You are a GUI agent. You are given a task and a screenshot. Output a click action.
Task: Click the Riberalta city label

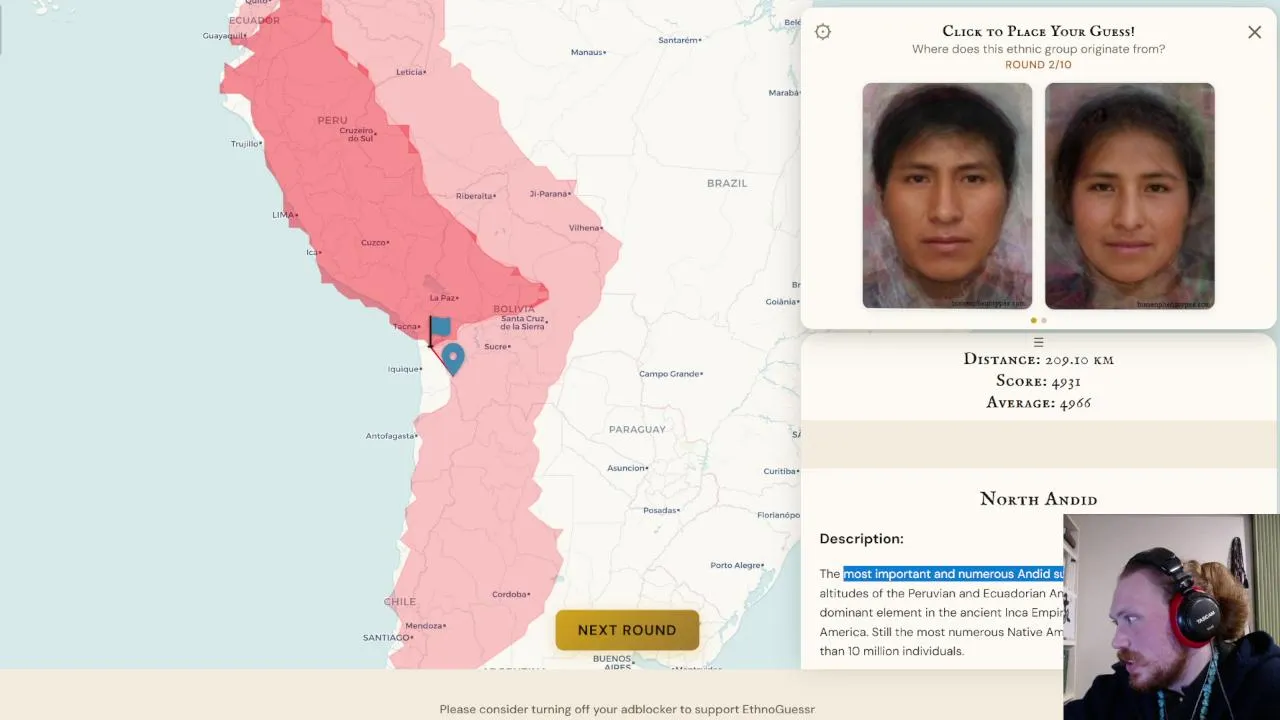tap(475, 196)
